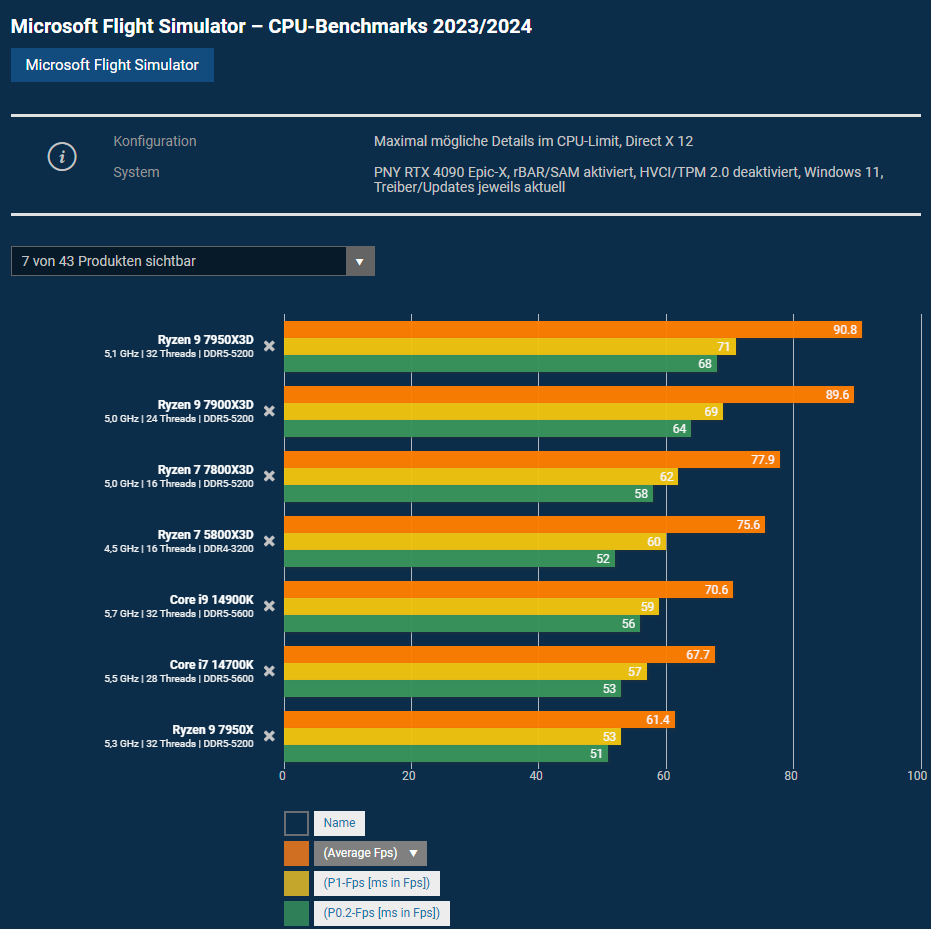Click the info icon beside Konfiguration
This screenshot has width=931, height=929.
pos(62,157)
